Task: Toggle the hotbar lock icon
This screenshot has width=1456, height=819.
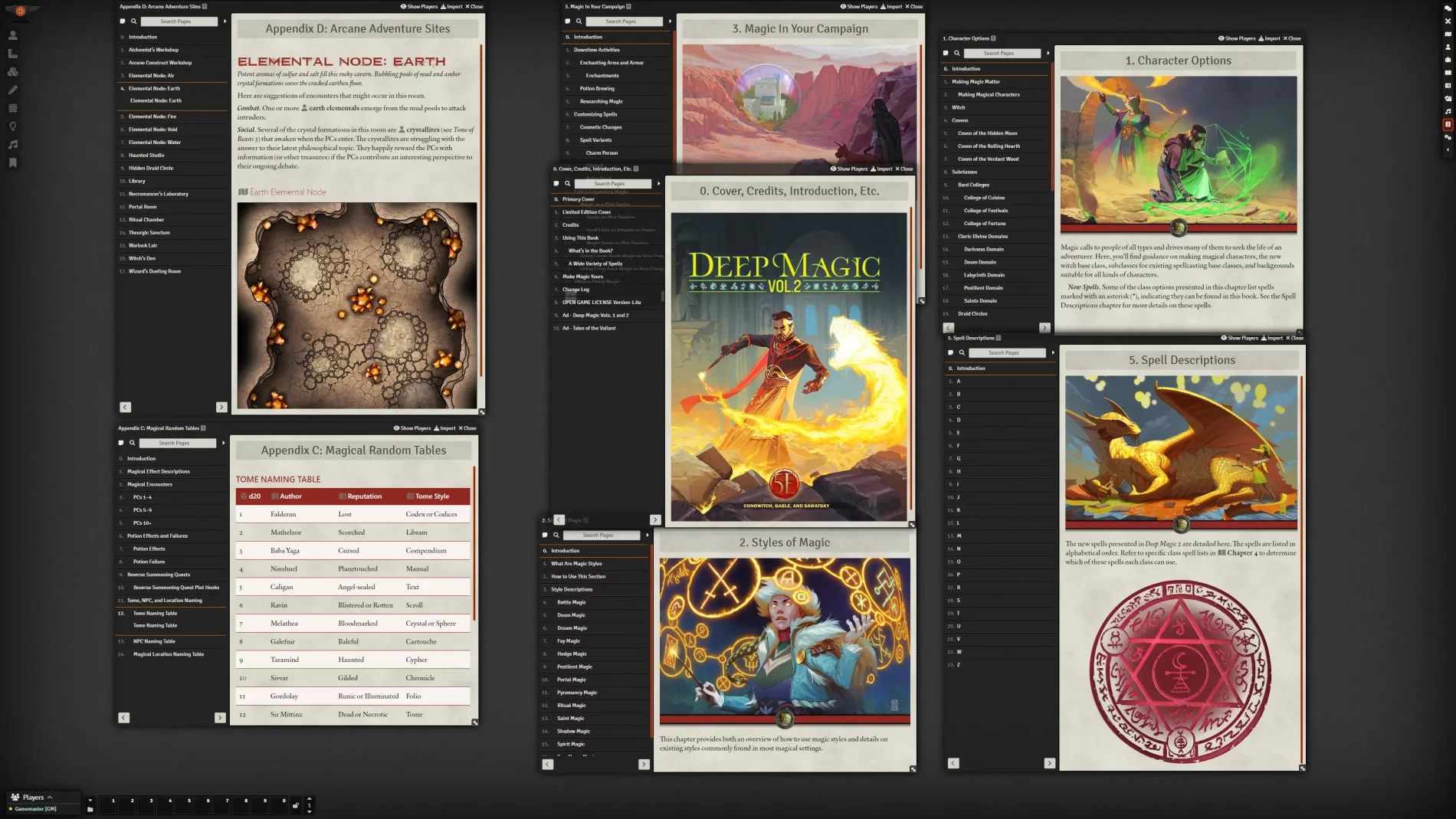Action: [x=296, y=805]
